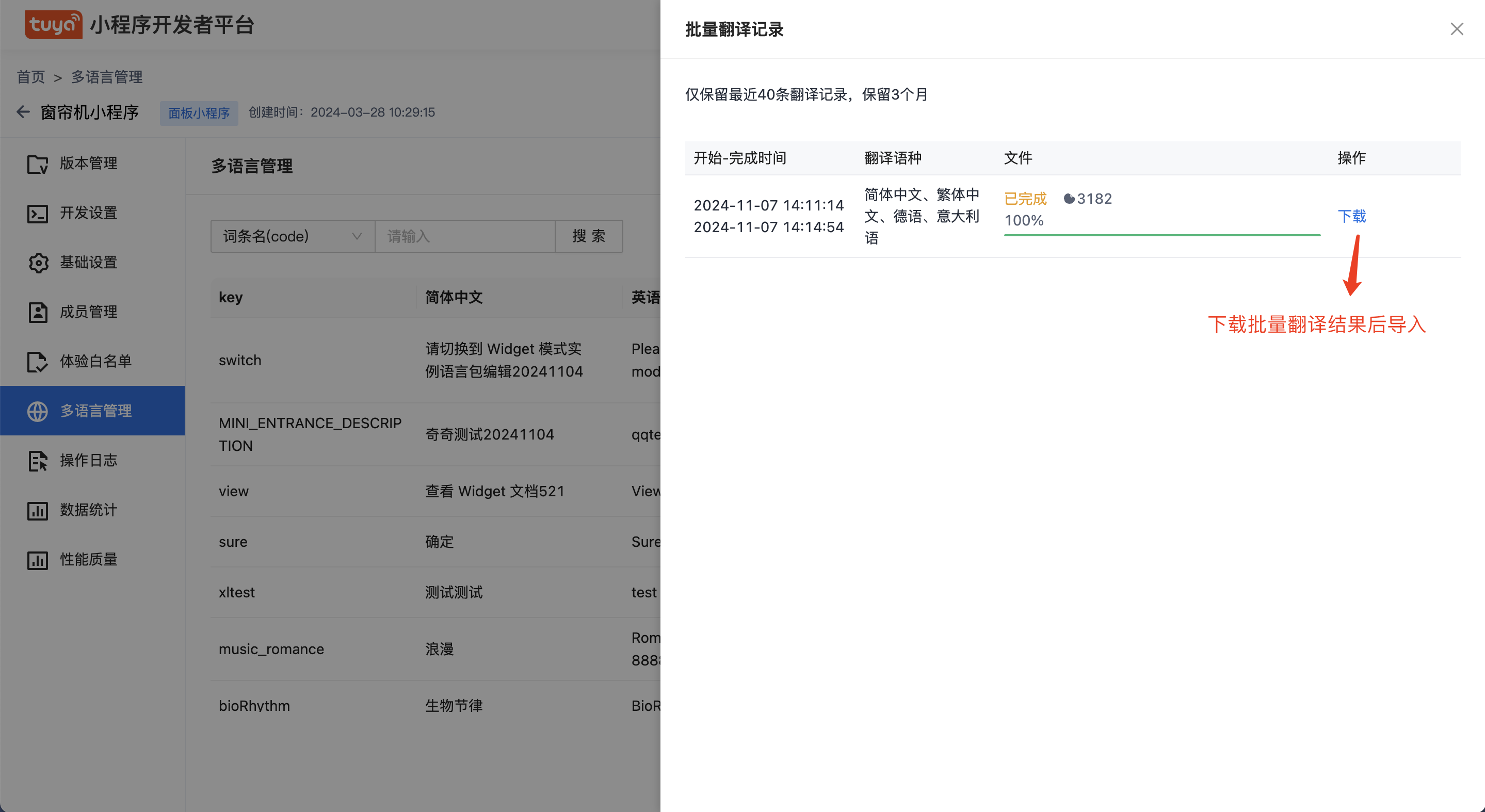Open 开发设置 menu item
This screenshot has width=1485, height=812.
92,213
